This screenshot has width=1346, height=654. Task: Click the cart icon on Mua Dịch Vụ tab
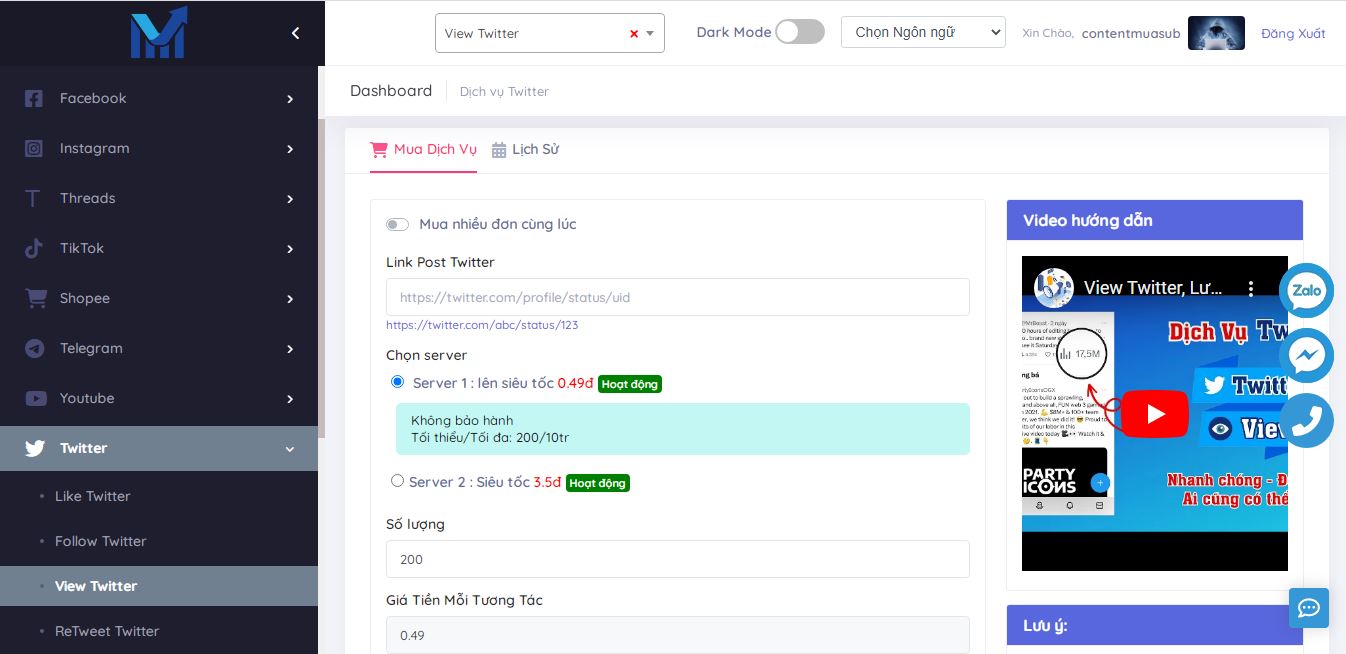[379, 149]
